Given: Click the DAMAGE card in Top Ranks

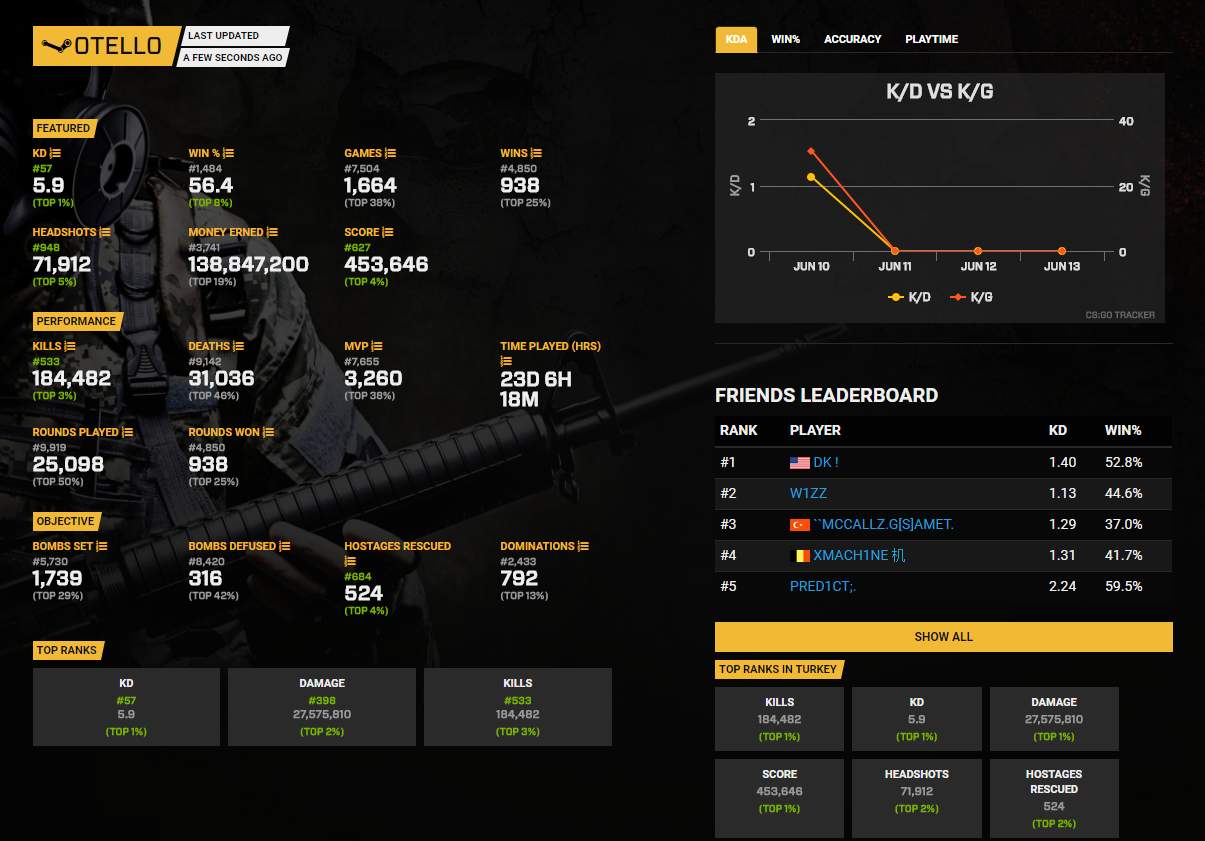Looking at the screenshot, I should (322, 707).
